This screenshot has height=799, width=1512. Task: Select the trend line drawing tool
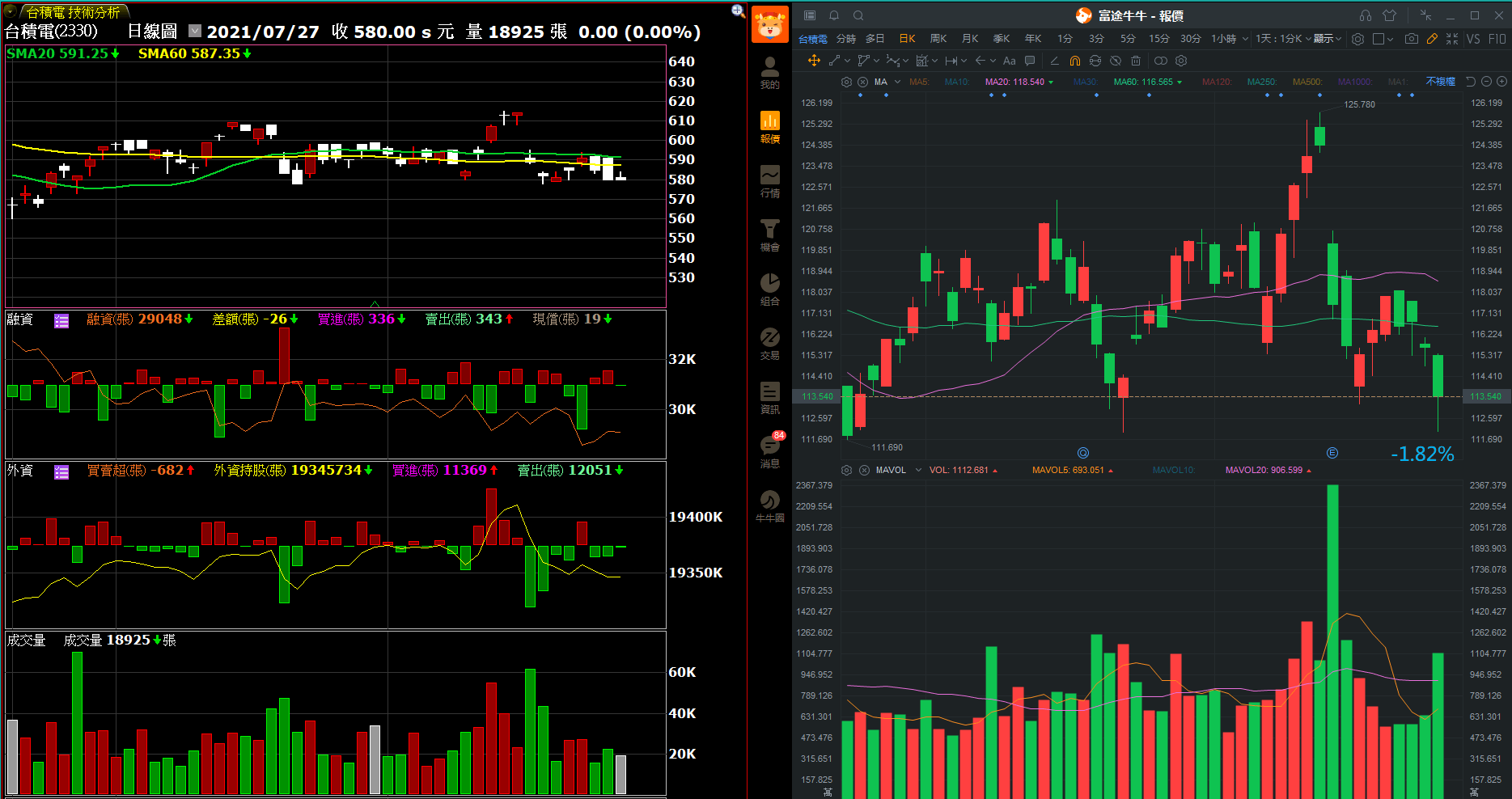click(x=834, y=61)
